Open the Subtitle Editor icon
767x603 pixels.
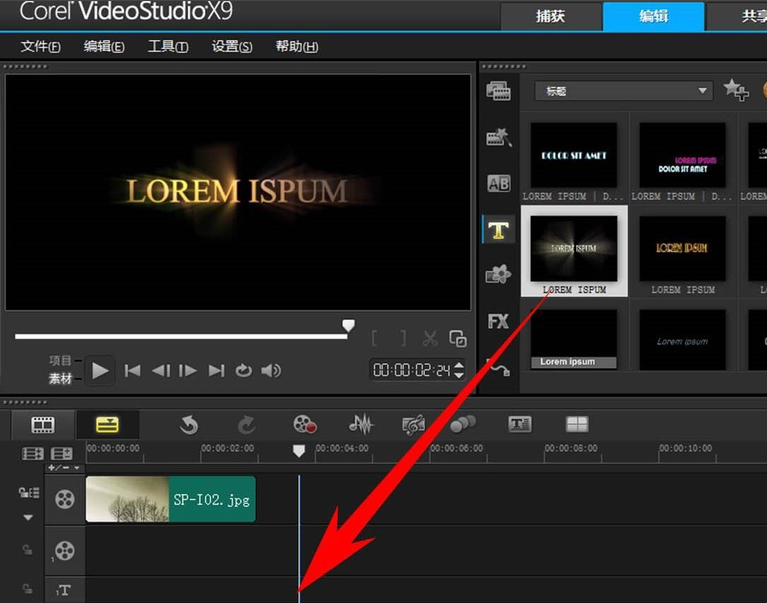tap(519, 424)
